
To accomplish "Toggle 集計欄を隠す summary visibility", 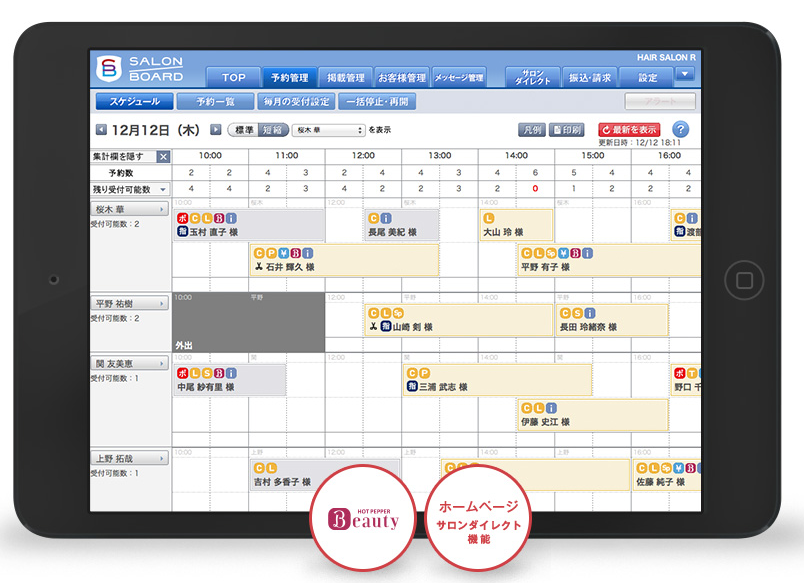I will pyautogui.click(x=123, y=156).
